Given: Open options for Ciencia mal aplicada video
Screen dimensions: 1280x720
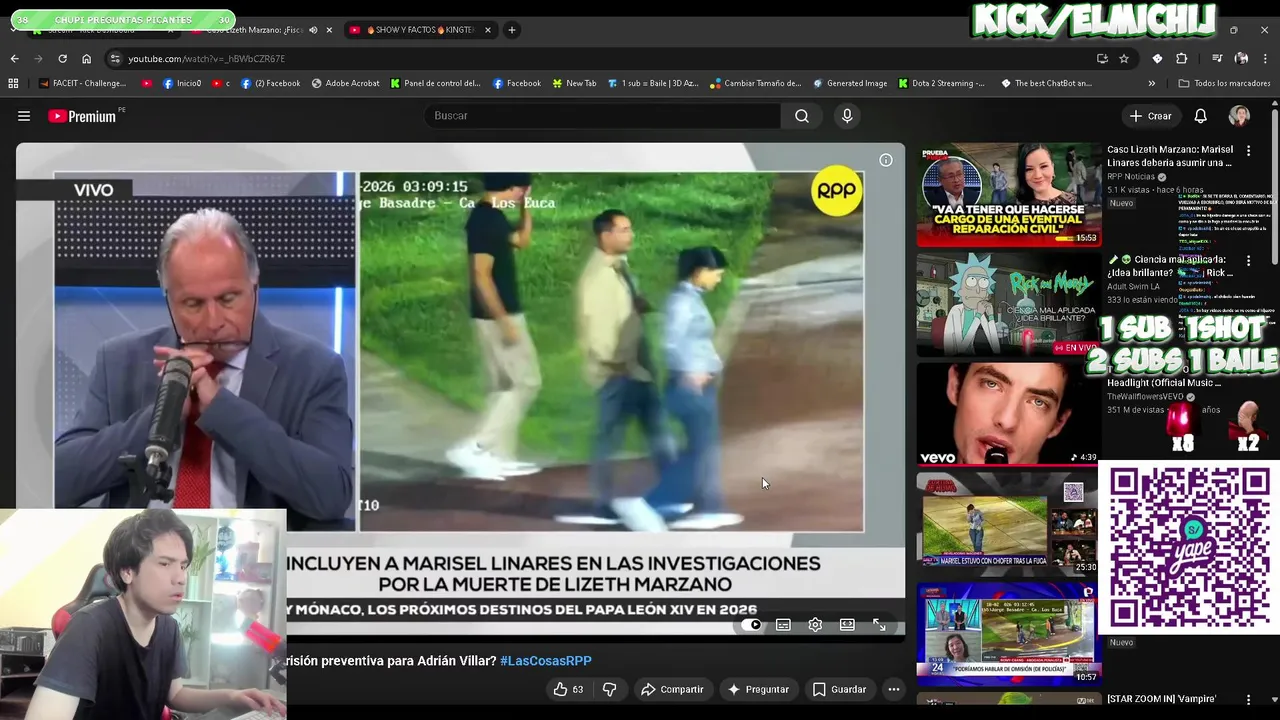Looking at the screenshot, I should [1248, 261].
